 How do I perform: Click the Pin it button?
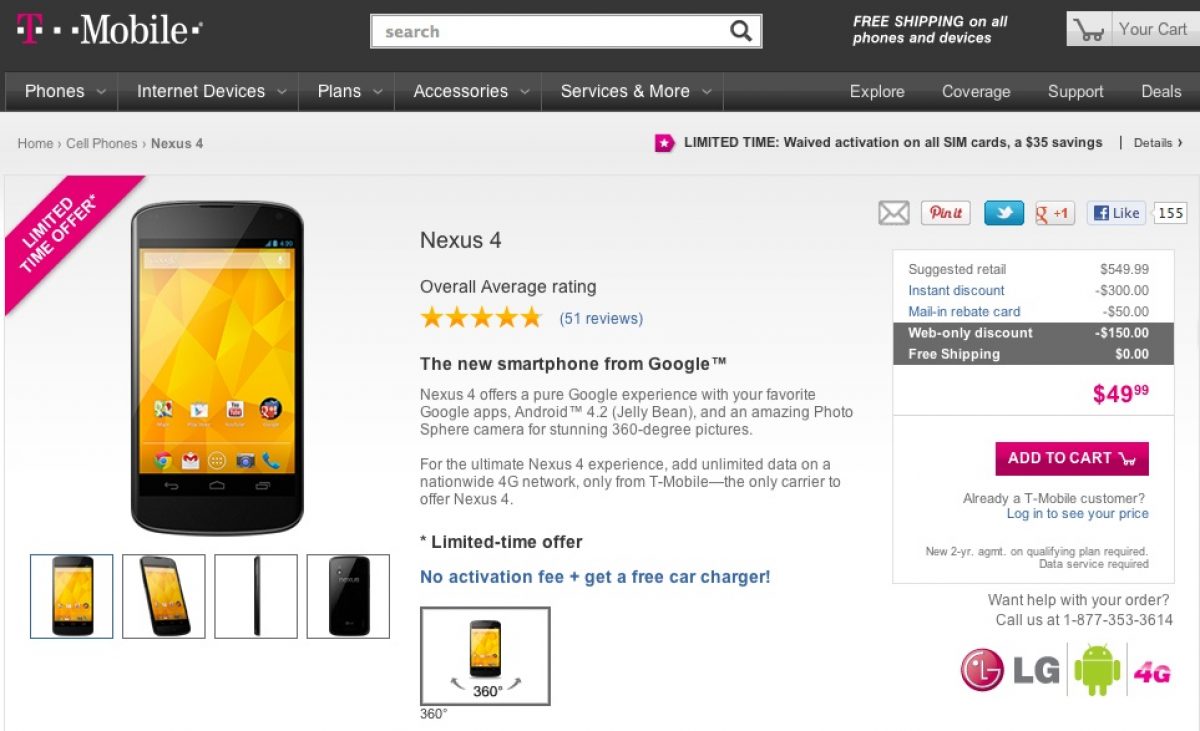point(945,213)
